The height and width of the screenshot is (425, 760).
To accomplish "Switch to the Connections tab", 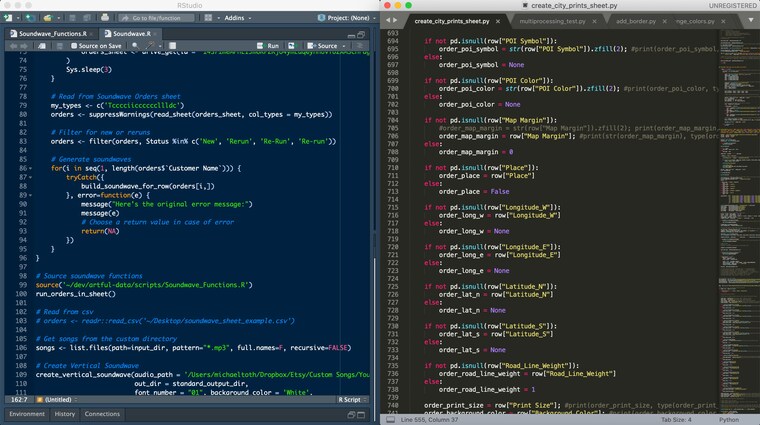I will [102, 414].
